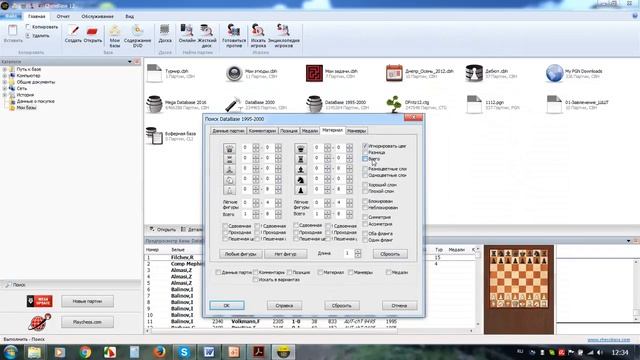Open the Каталоги panel dropdown arrow
The image size is (640, 360).
[x=130, y=62]
